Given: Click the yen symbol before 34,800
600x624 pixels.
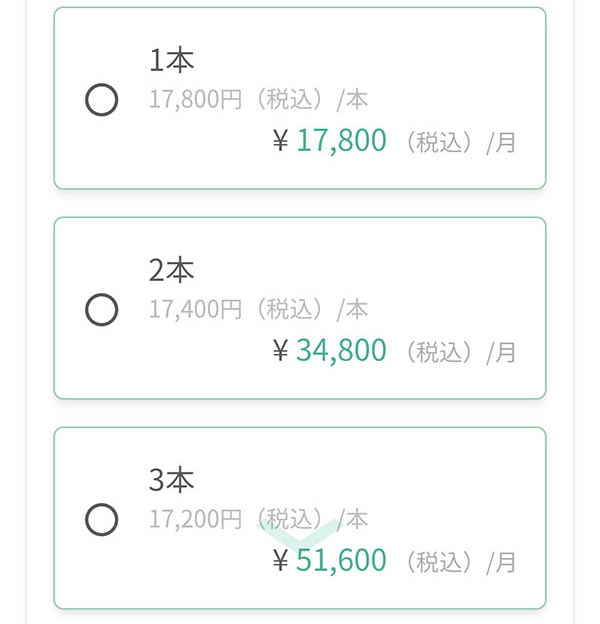Looking at the screenshot, I should click(x=281, y=351).
